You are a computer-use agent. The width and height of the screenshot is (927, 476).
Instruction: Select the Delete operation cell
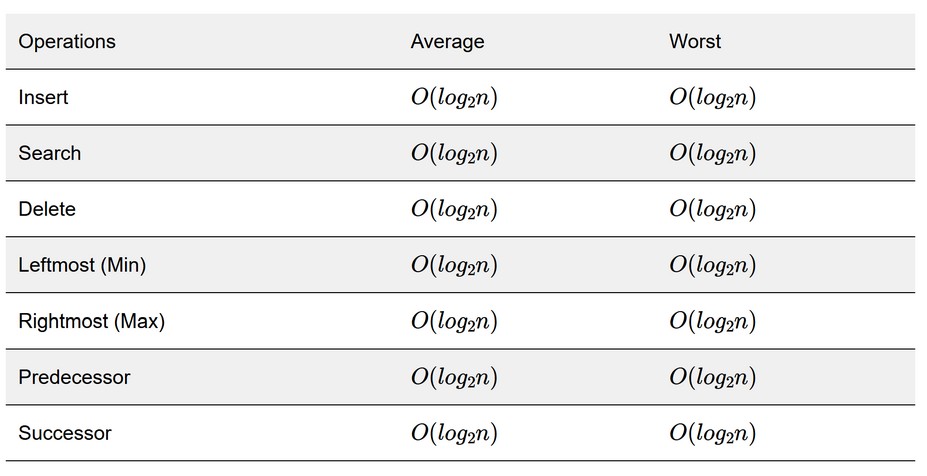(x=47, y=209)
